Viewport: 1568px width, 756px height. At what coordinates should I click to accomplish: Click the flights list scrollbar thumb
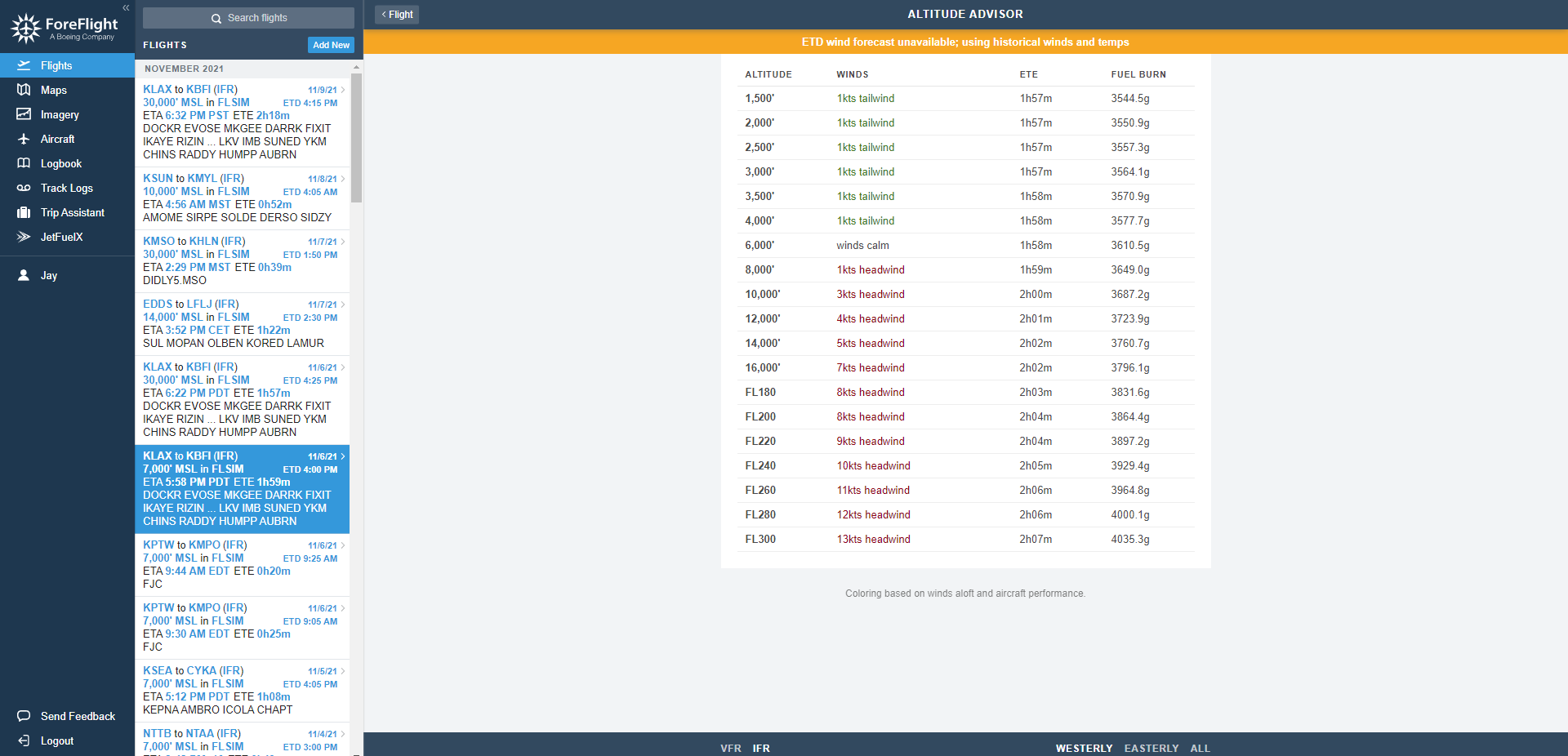[x=356, y=137]
